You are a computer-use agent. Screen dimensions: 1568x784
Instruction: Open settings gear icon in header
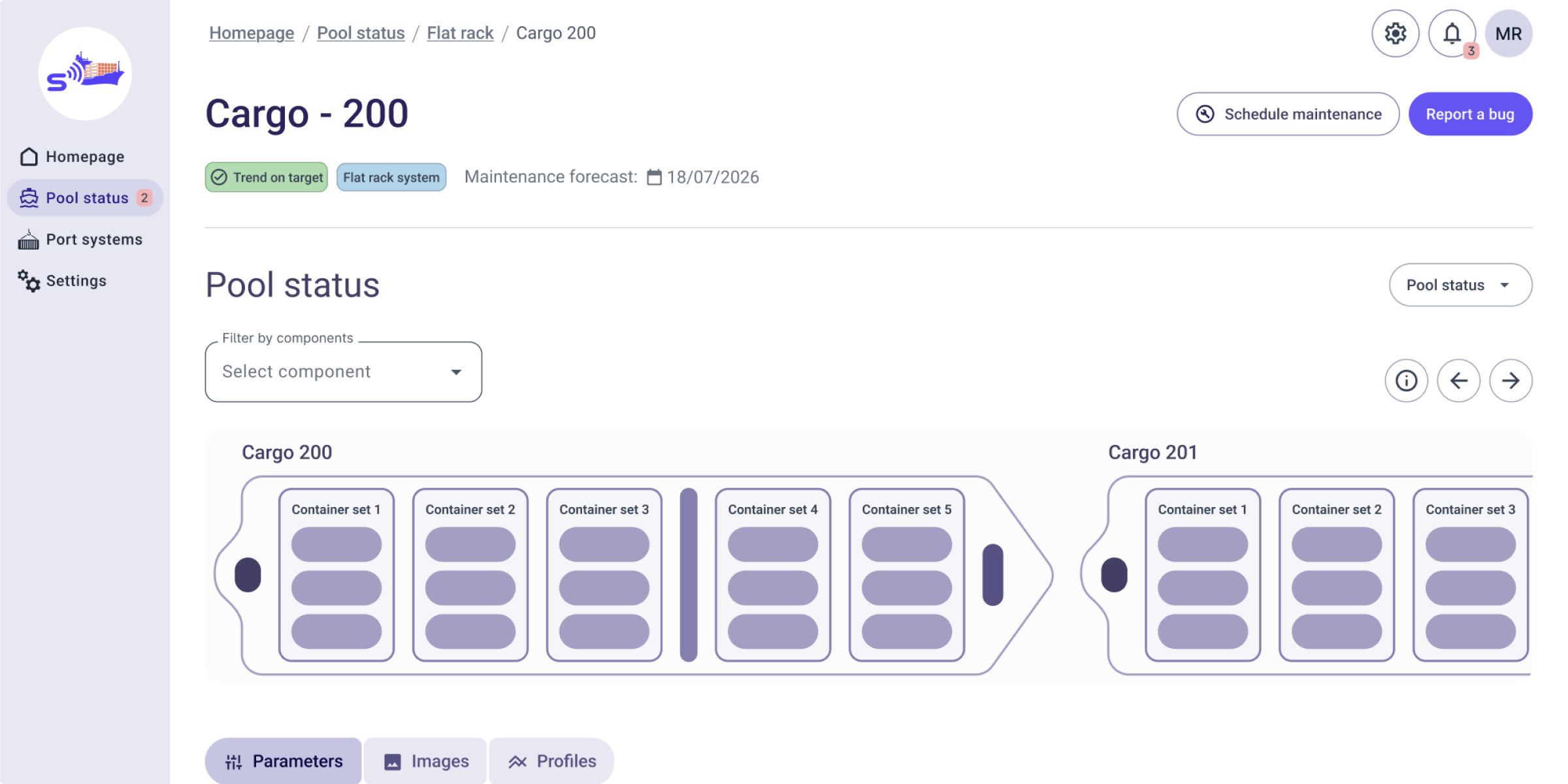tap(1395, 33)
